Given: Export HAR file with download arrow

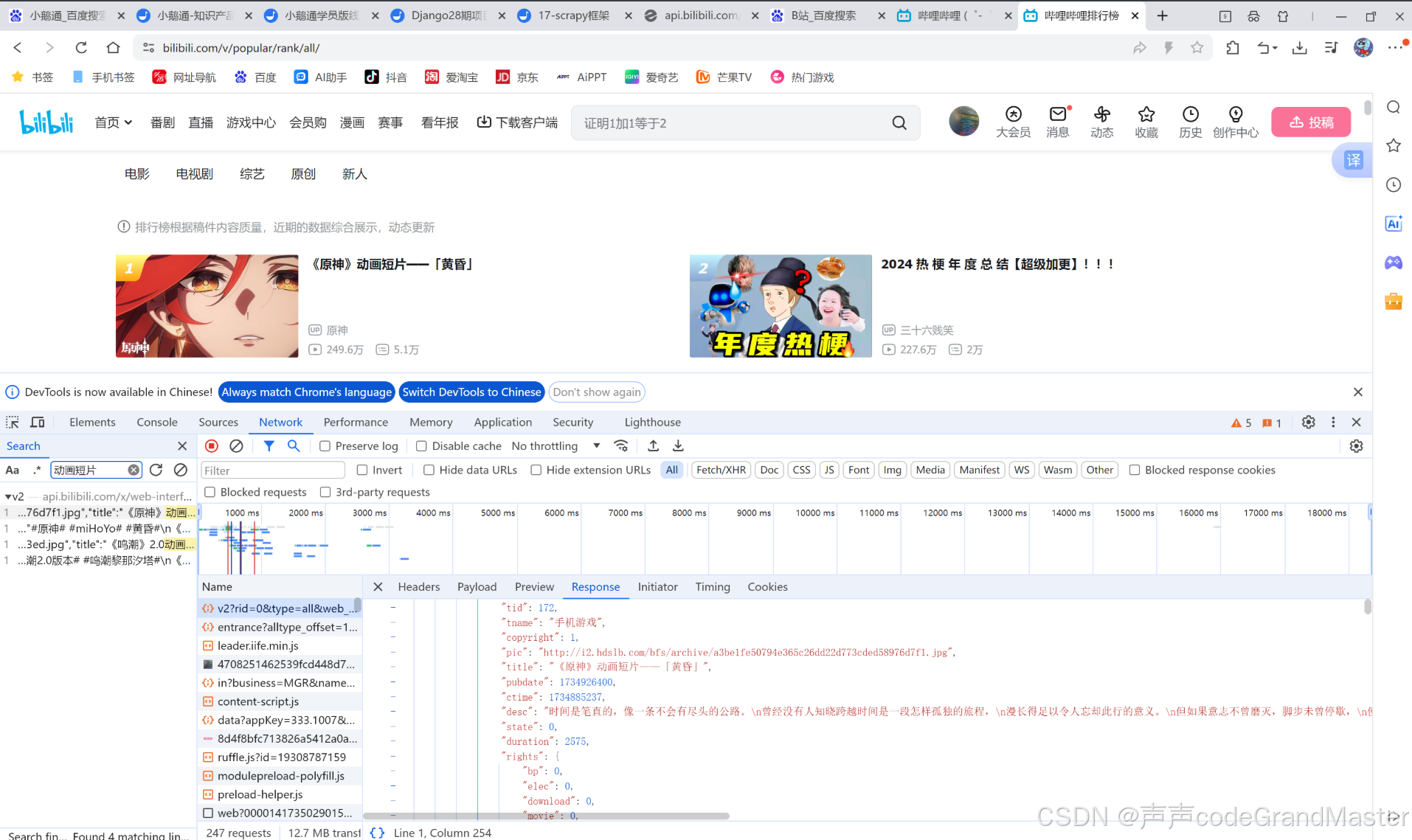Looking at the screenshot, I should pos(678,445).
